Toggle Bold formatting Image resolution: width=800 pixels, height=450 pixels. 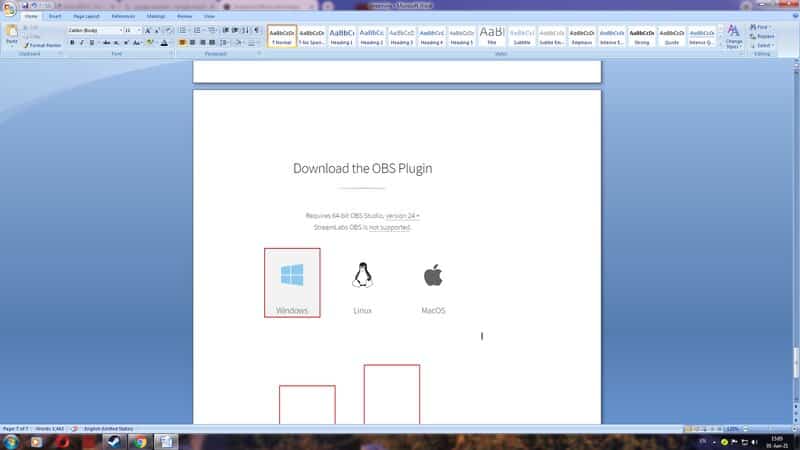tap(72, 43)
